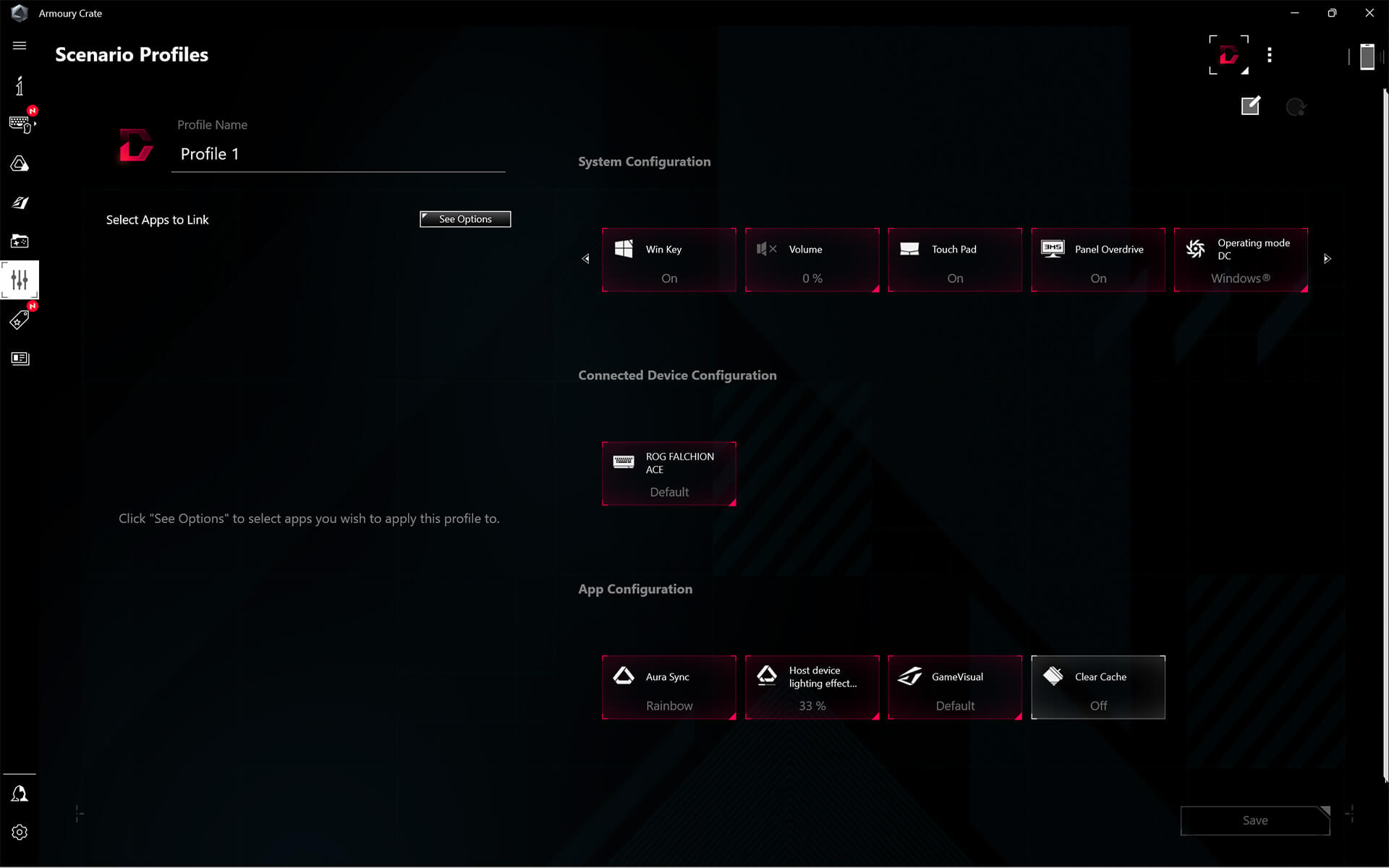Adjust Volume slider currently at 0 percent

click(x=812, y=259)
